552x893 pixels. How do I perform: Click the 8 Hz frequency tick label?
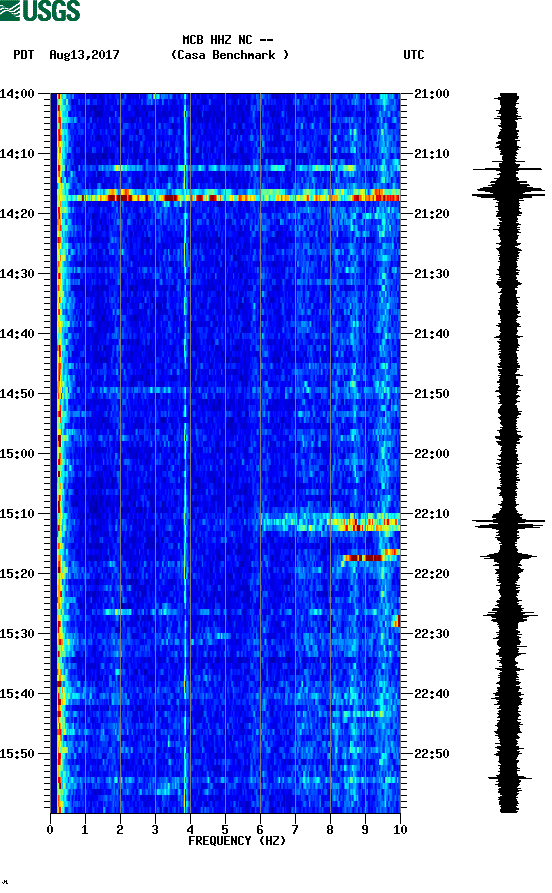pos(330,829)
